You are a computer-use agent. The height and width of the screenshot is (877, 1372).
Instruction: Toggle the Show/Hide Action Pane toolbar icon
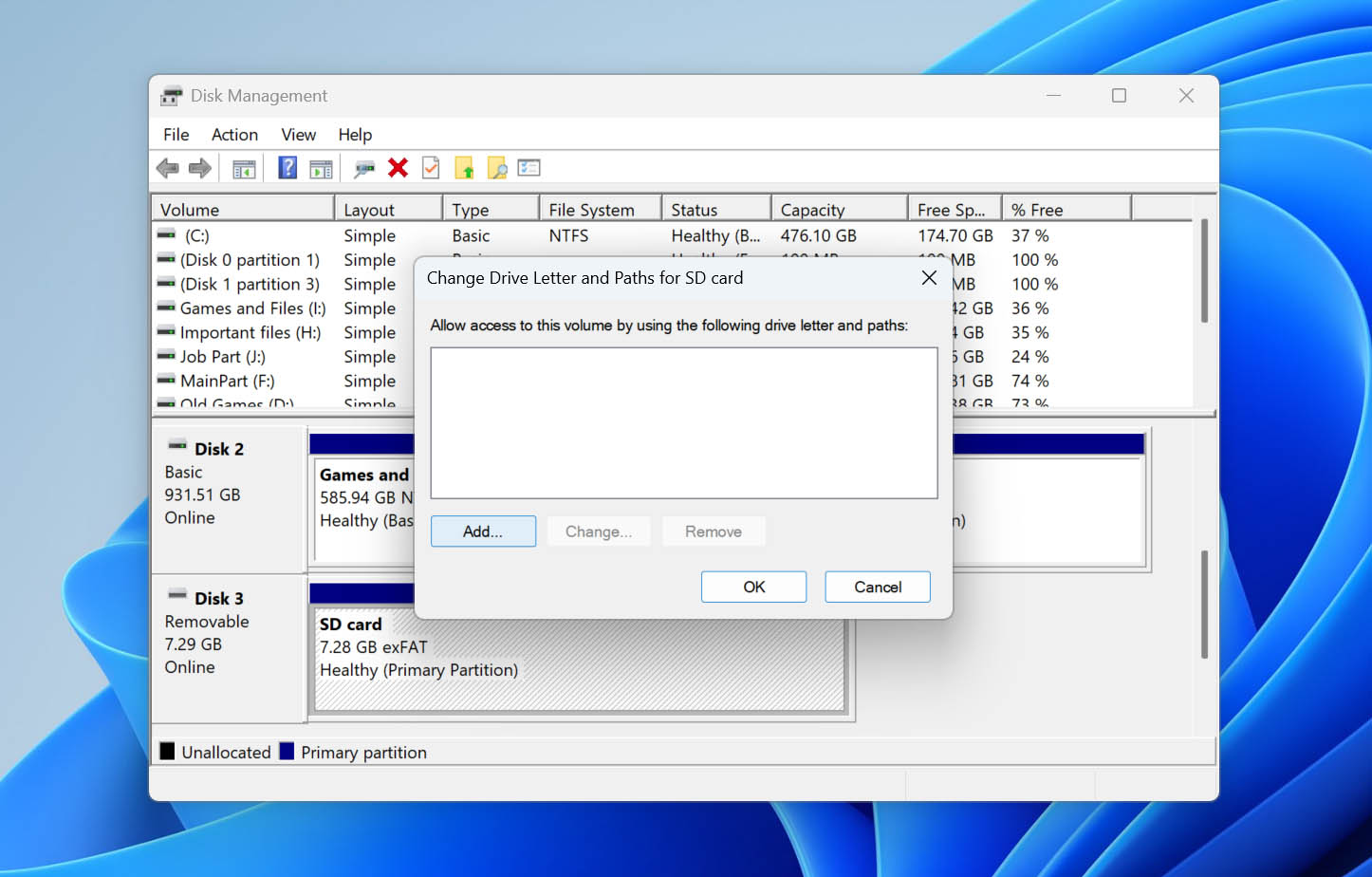point(322,169)
